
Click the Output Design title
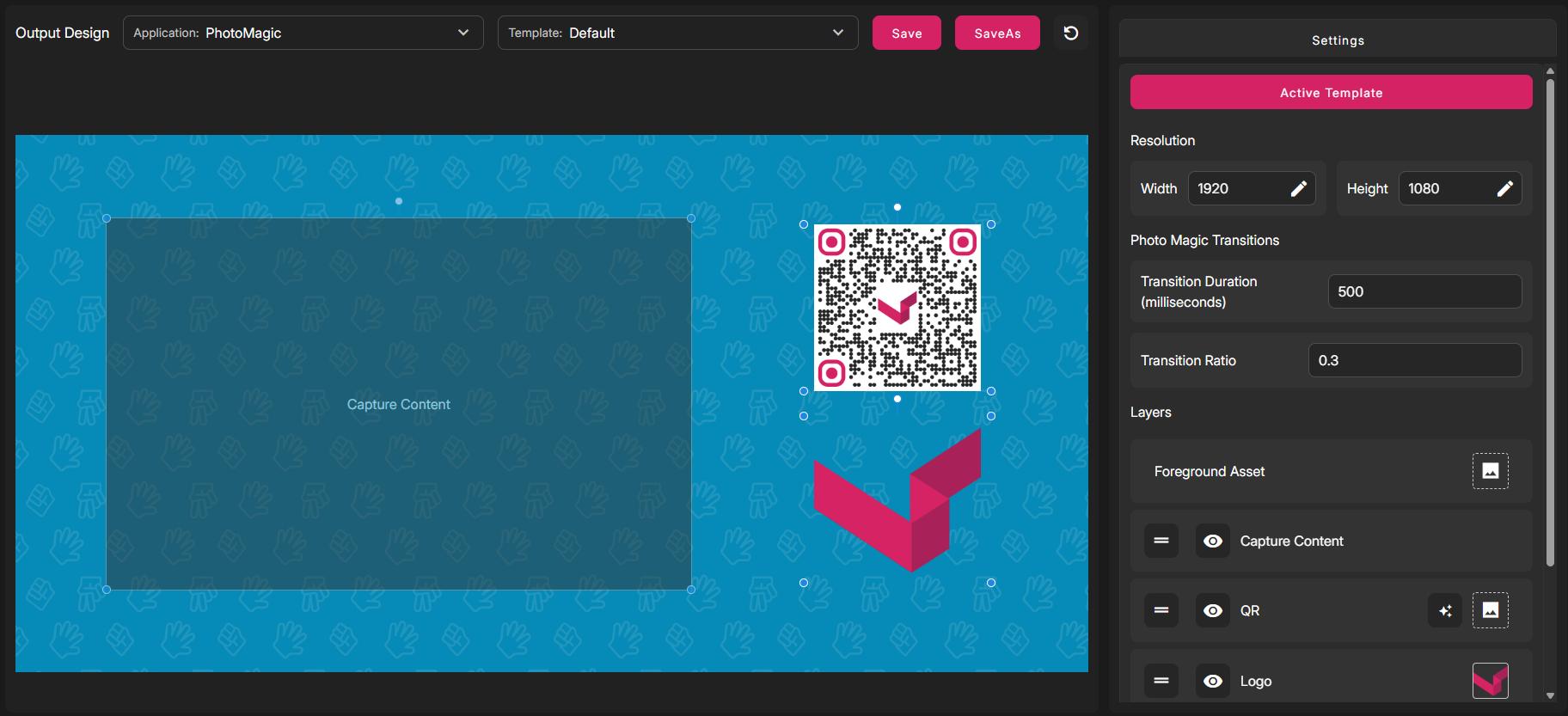pos(62,33)
